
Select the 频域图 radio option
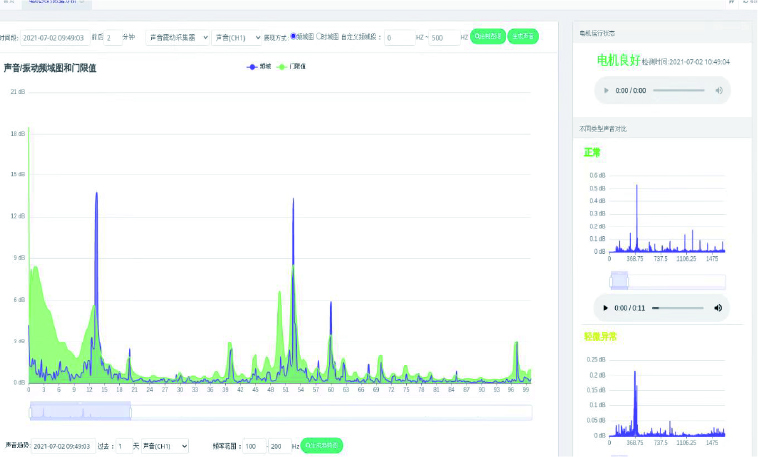pyautogui.click(x=294, y=37)
